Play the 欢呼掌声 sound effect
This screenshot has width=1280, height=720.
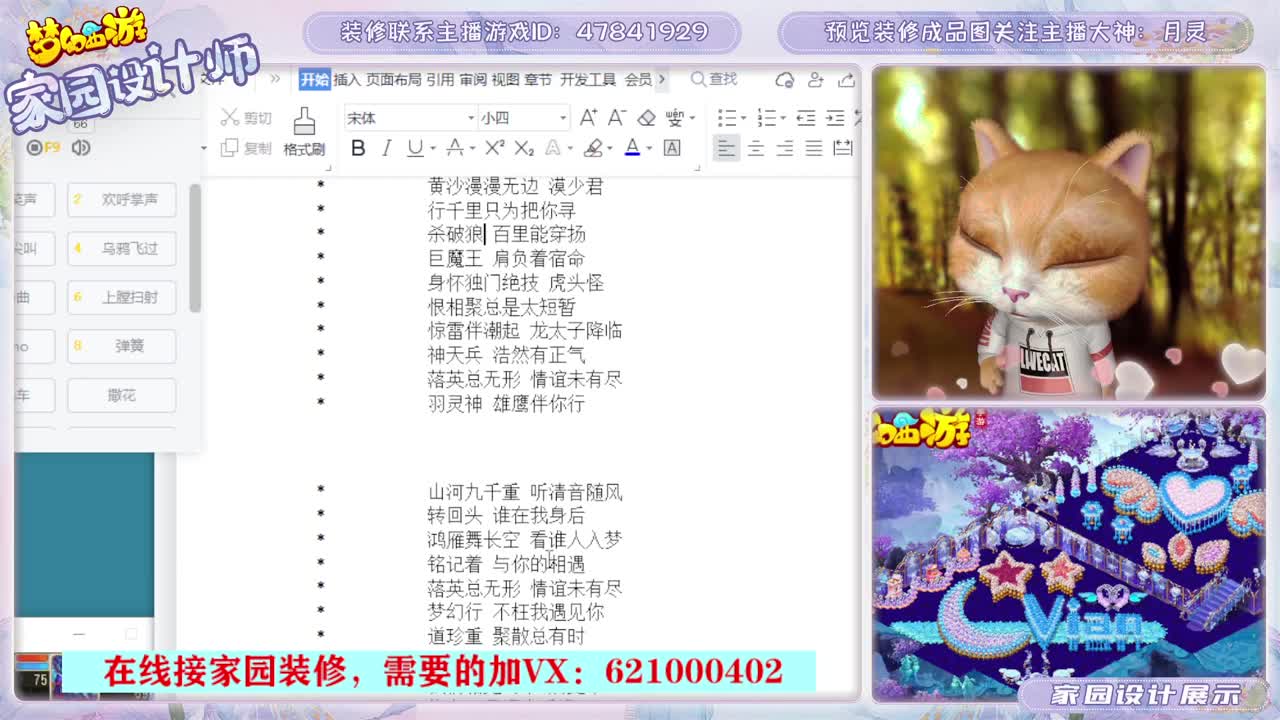tap(122, 200)
